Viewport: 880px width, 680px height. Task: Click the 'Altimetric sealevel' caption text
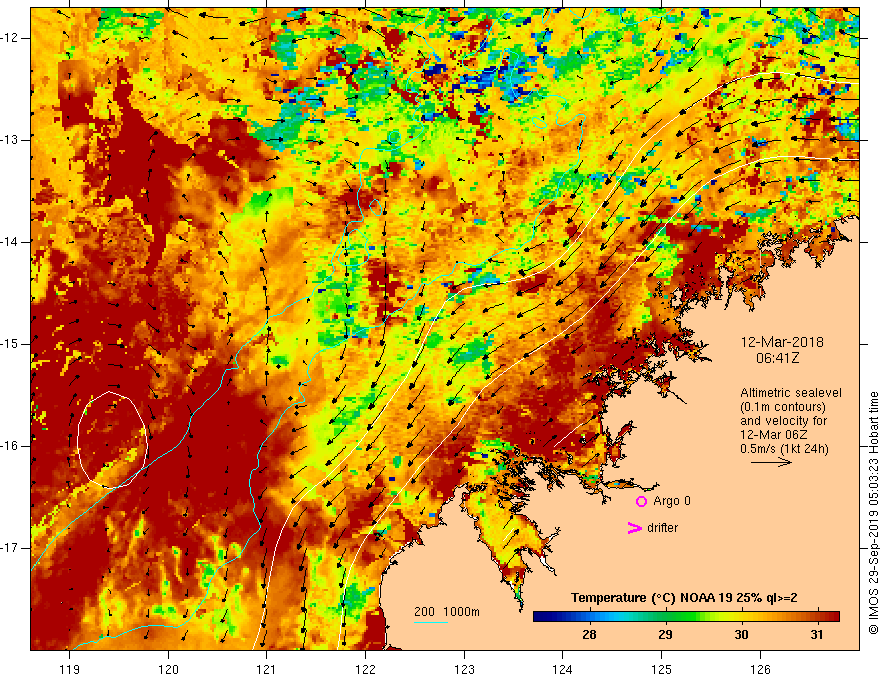tap(791, 393)
